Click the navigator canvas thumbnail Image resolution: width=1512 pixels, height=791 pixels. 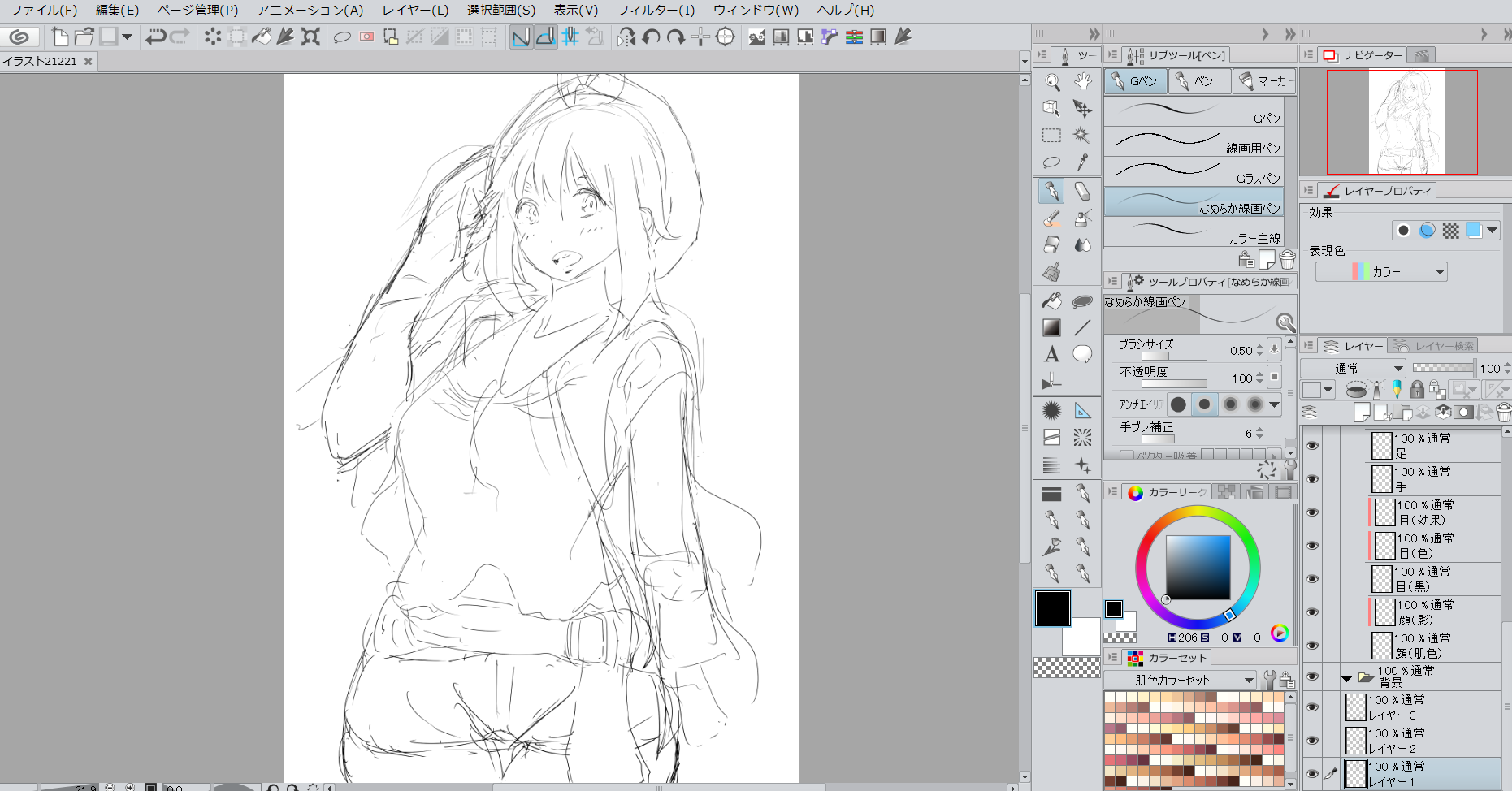[1406, 122]
